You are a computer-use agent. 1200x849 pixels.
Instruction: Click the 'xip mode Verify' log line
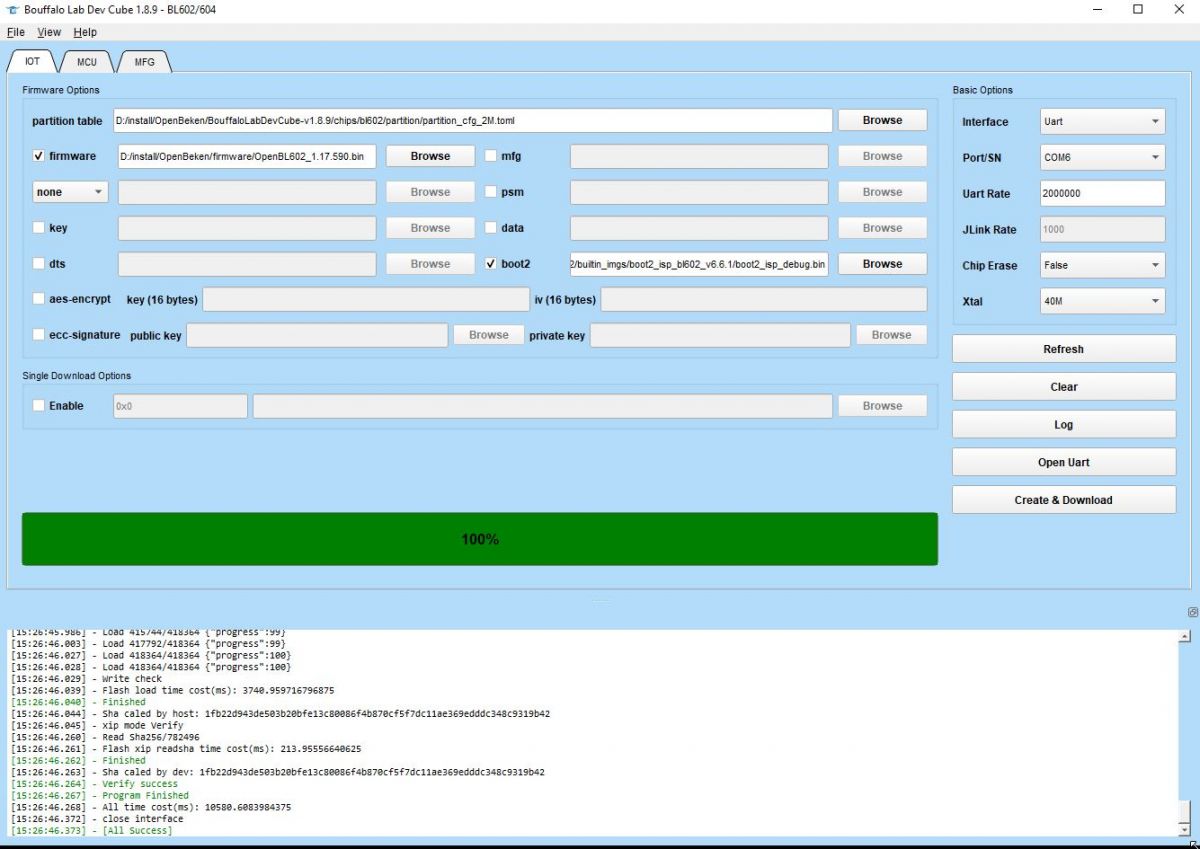click(97, 725)
